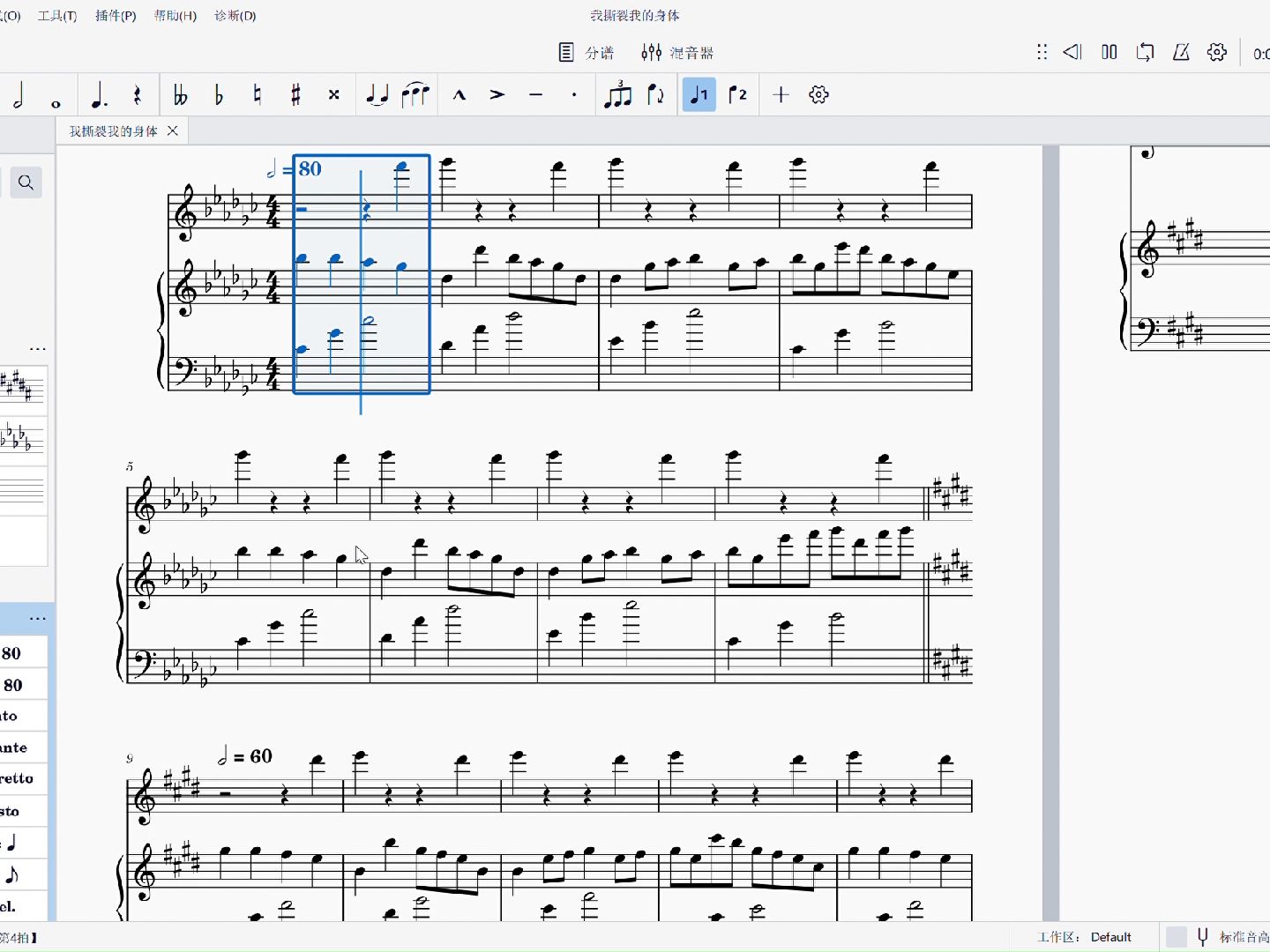Select the half note = 60 tempo marking
Image resolution: width=1270 pixels, height=952 pixels.
(x=245, y=756)
